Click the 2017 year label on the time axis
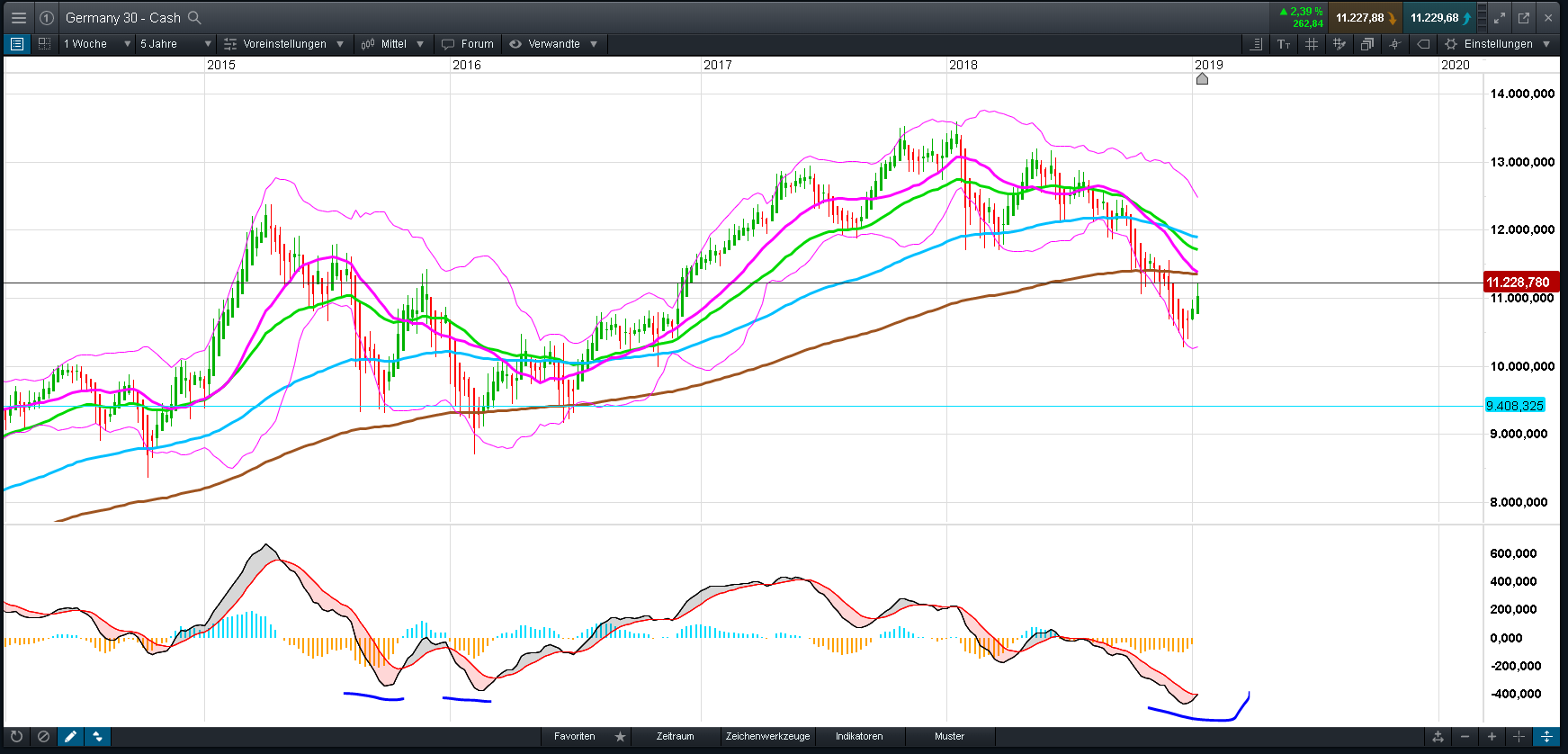1568x754 pixels. 718,65
